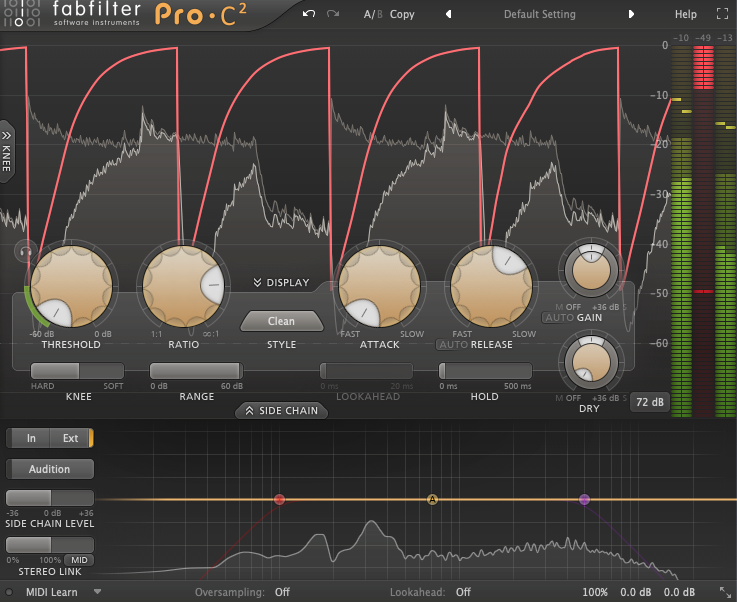Open Lookahead Off menu in bottom bar
The image size is (737, 602).
463,592
